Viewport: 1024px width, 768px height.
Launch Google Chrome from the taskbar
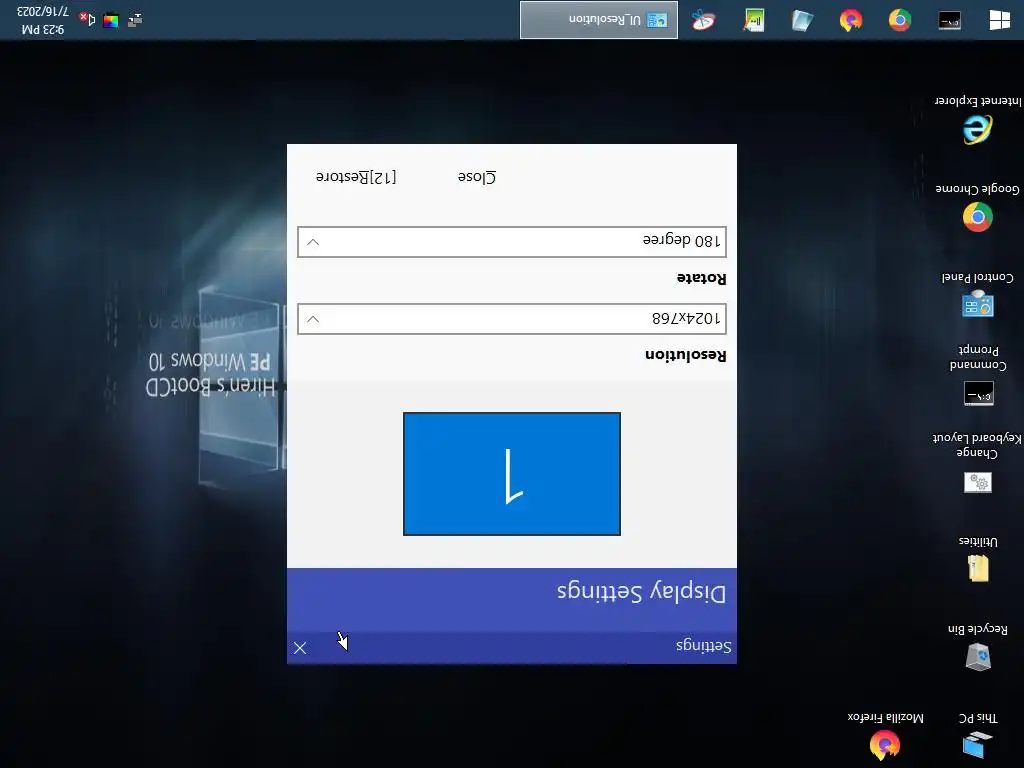[900, 20]
